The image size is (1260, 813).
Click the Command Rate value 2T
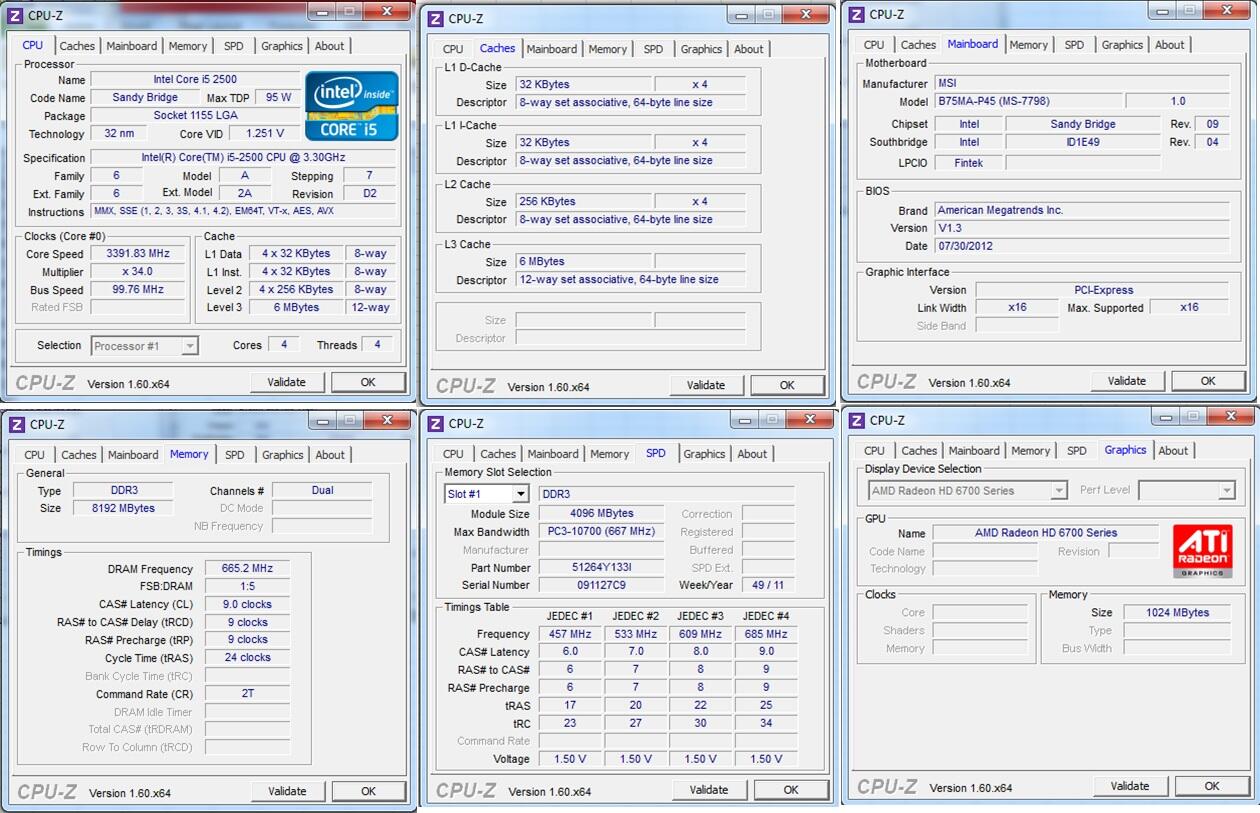pyautogui.click(x=247, y=694)
